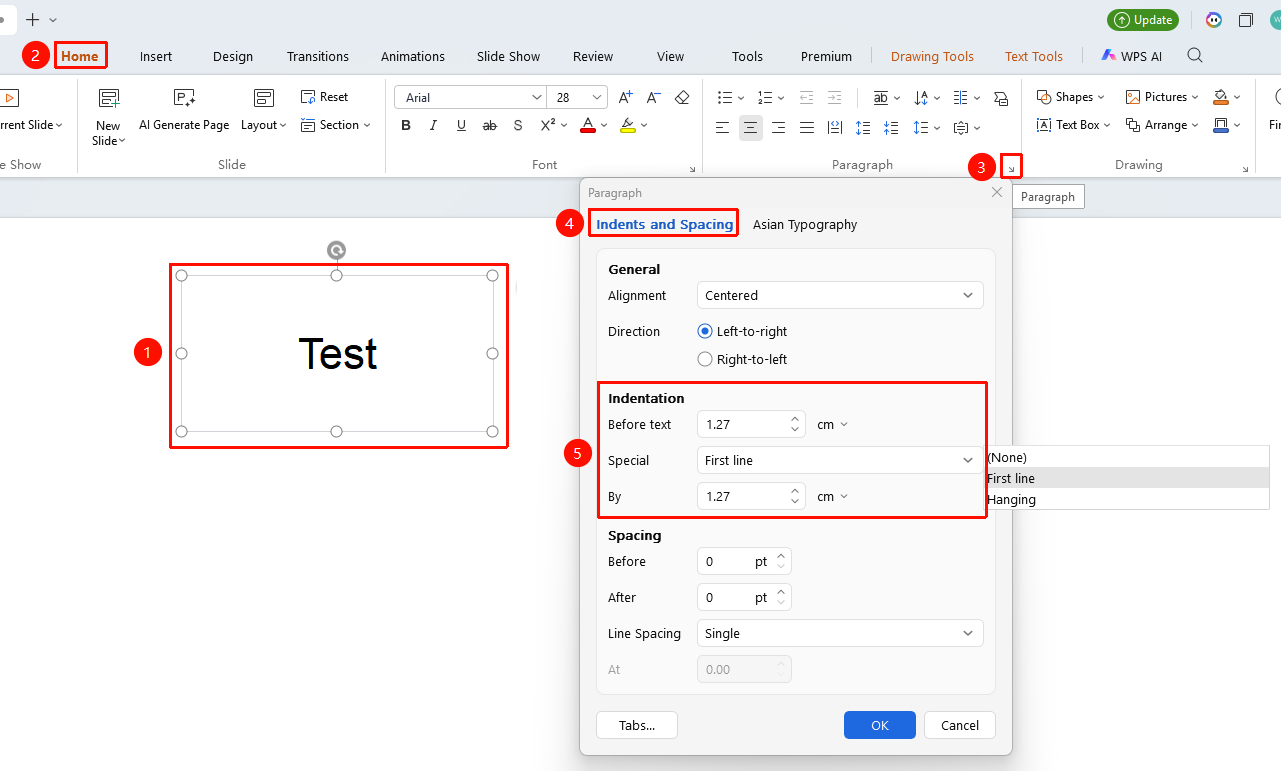This screenshot has width=1281, height=771.
Task: Open the Alignment Centered dropdown
Action: pyautogui.click(x=840, y=295)
